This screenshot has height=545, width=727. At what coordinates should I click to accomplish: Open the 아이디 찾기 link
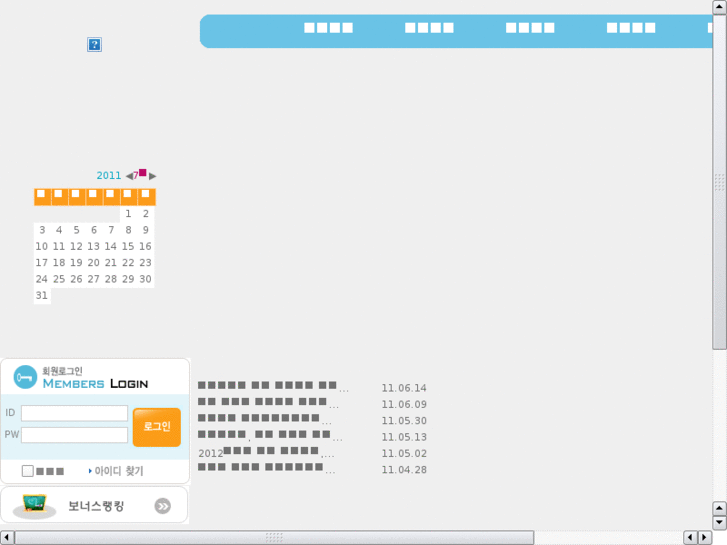[x=119, y=471]
